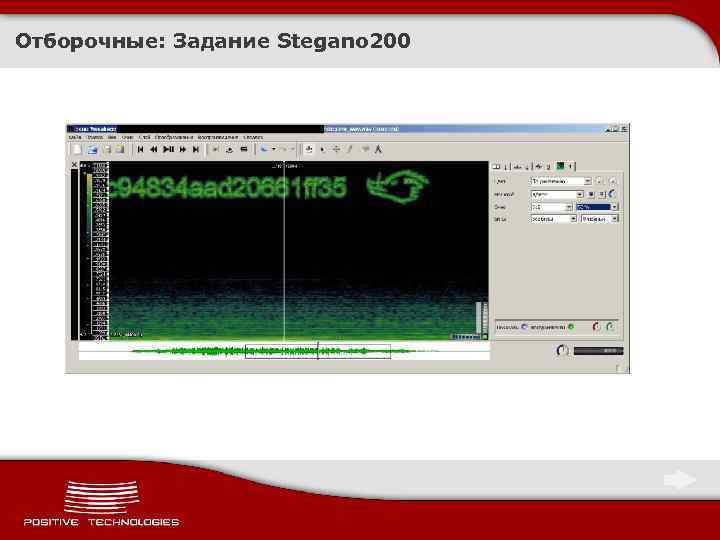
Task: Select the Move/Edit crosshair tool
Action: coord(337,149)
